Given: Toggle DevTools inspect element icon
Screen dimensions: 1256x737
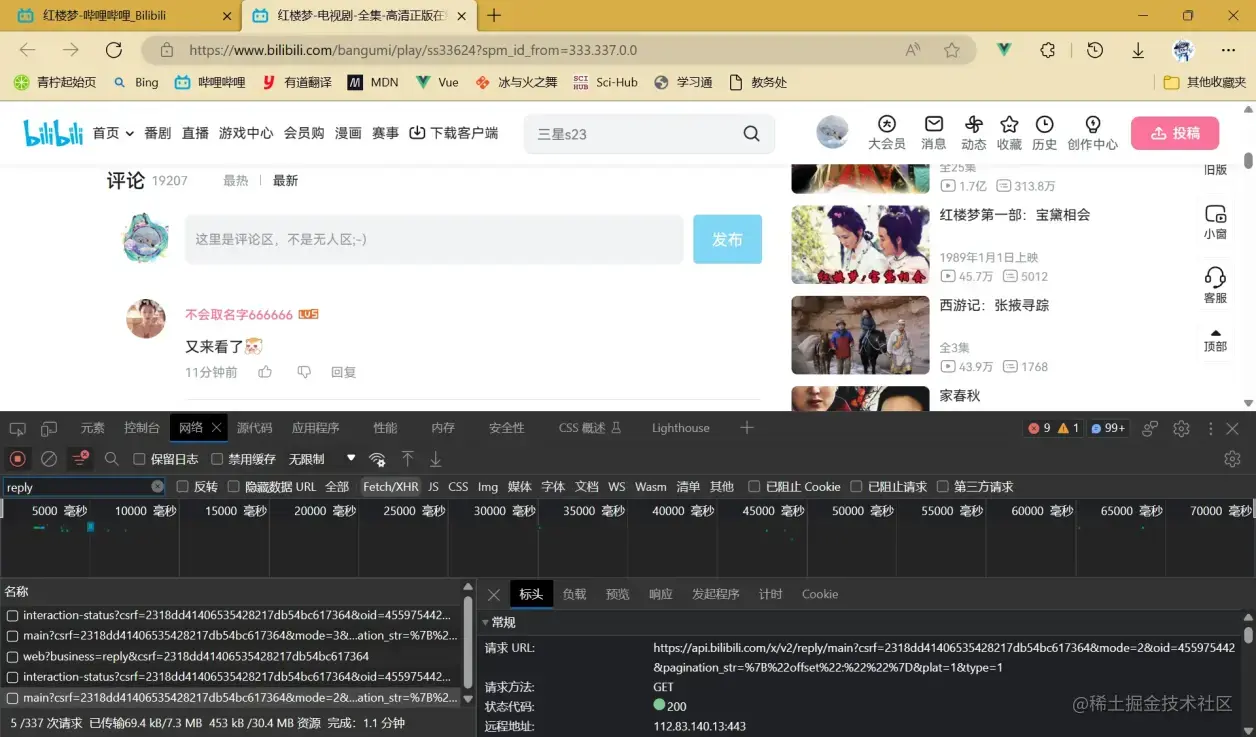Looking at the screenshot, I should pos(17,428).
